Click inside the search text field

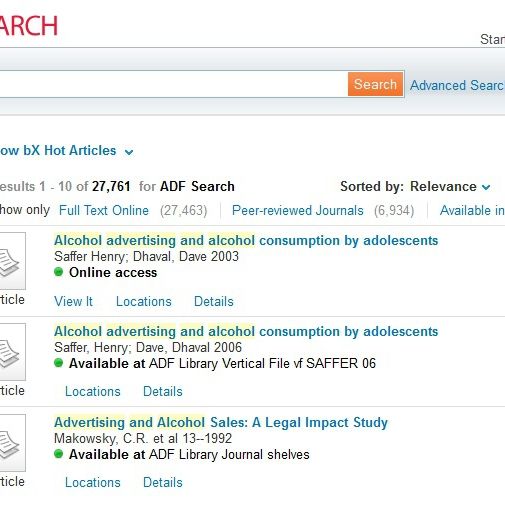pos(173,84)
